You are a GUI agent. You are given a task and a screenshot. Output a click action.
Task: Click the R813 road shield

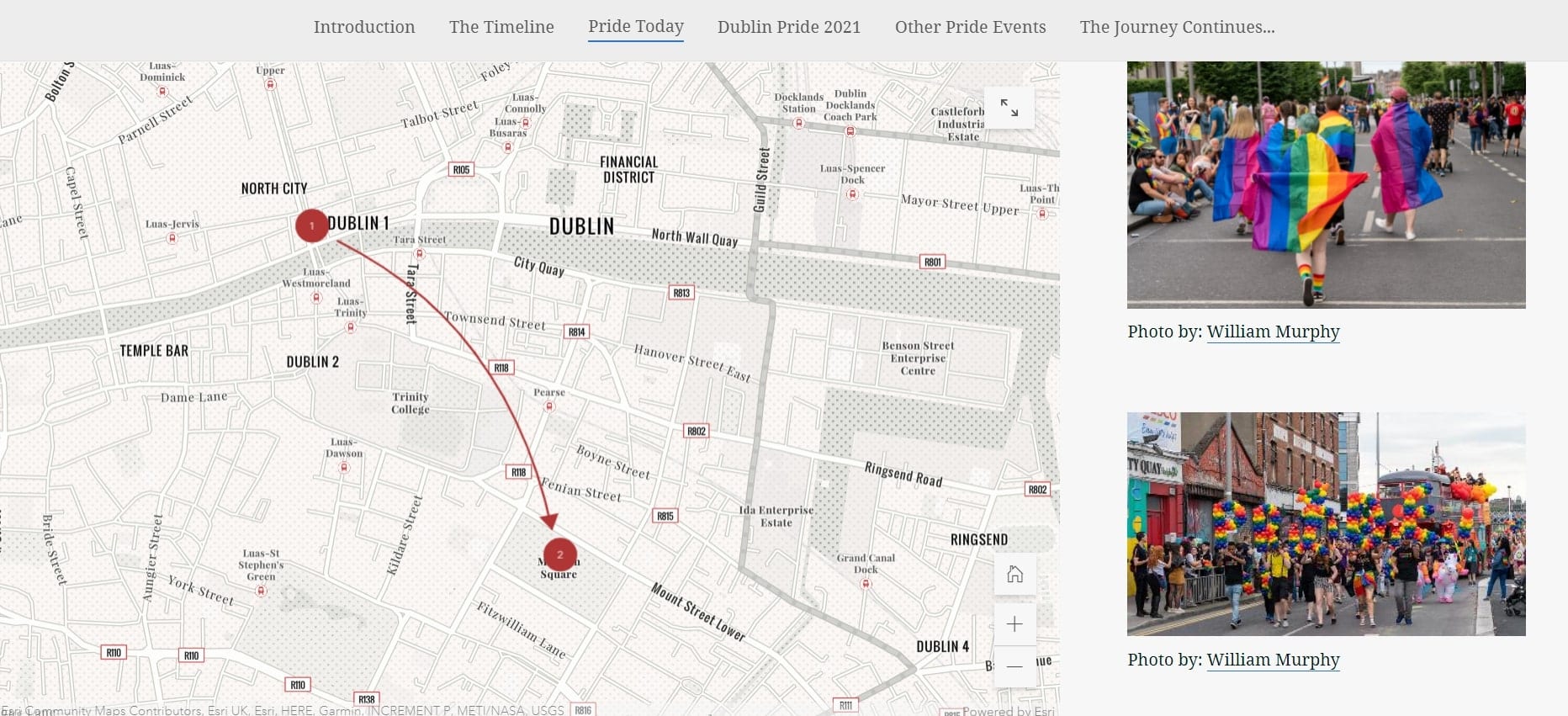pyautogui.click(x=681, y=293)
